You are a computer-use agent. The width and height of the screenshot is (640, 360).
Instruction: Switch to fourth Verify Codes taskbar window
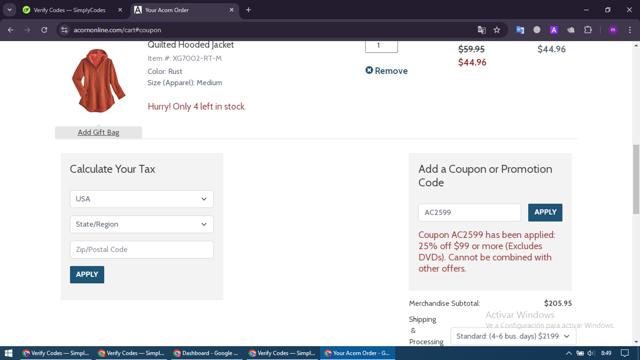coord(282,353)
